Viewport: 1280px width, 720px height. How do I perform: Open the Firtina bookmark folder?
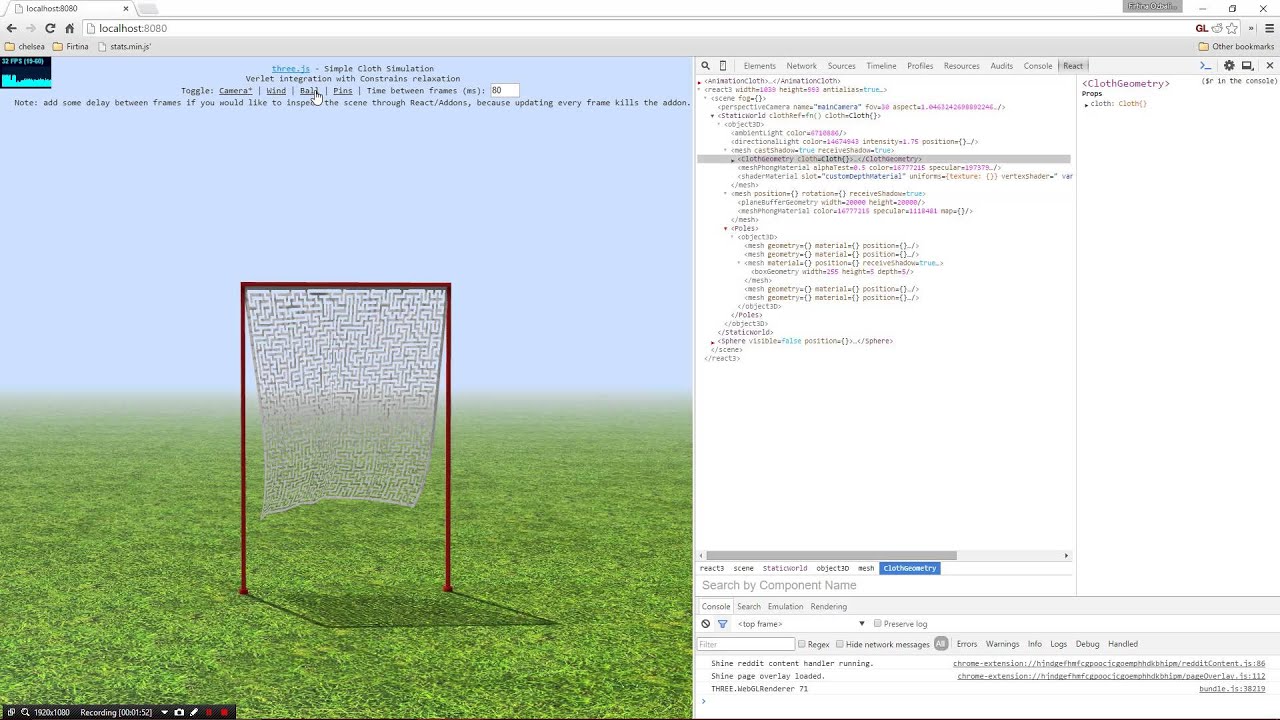tap(70, 46)
